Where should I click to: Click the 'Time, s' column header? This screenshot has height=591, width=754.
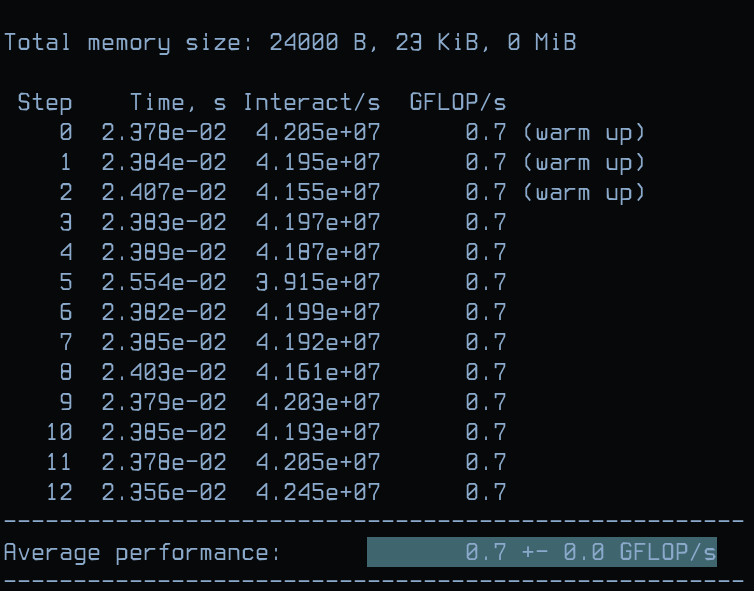178,103
